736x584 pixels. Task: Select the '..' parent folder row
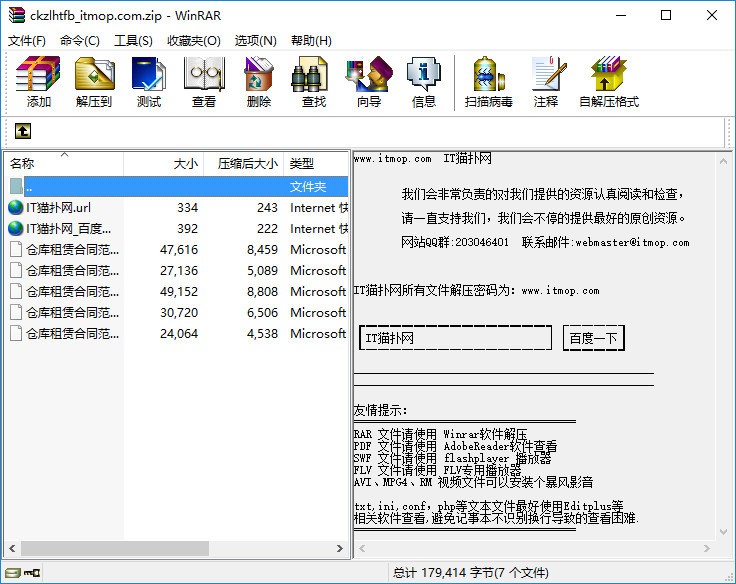coord(178,186)
